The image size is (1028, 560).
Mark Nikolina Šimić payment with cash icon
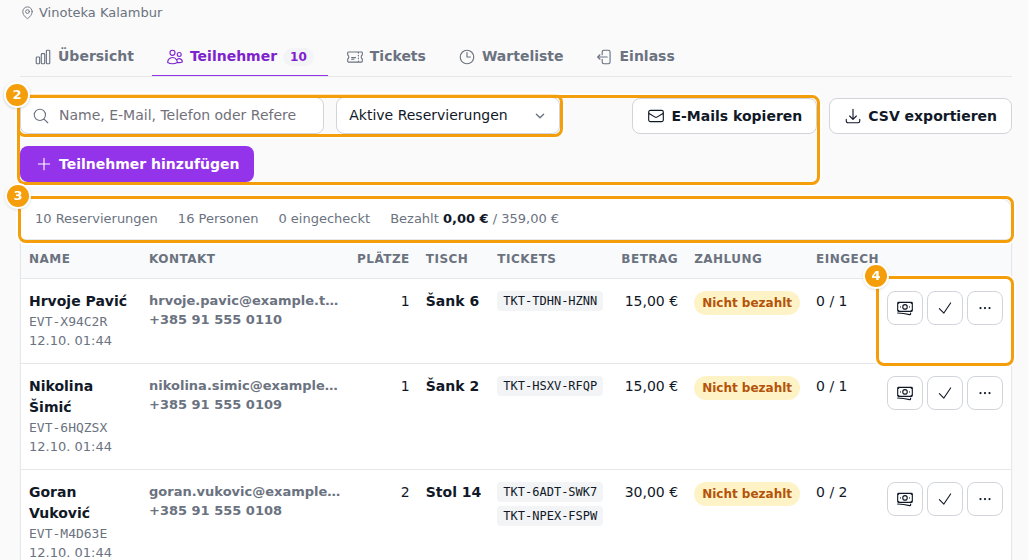(905, 393)
